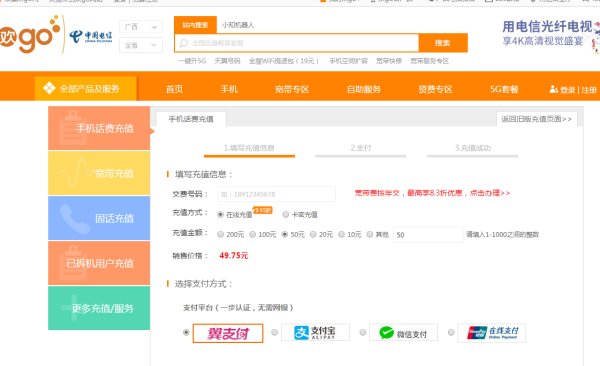Select 宽带充值 in the left sidebar
600x366 pixels.
click(x=99, y=173)
